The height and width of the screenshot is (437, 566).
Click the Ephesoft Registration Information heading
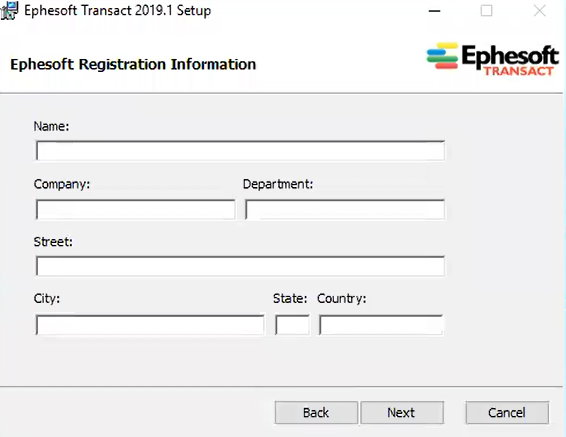[x=133, y=64]
